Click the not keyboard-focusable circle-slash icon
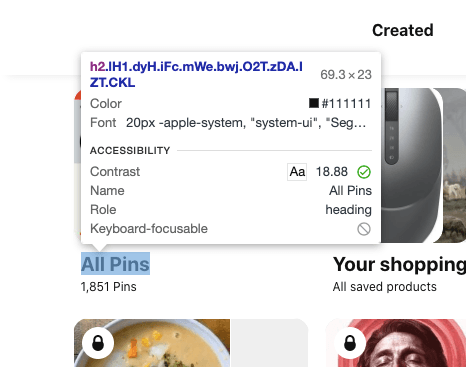 [364, 229]
